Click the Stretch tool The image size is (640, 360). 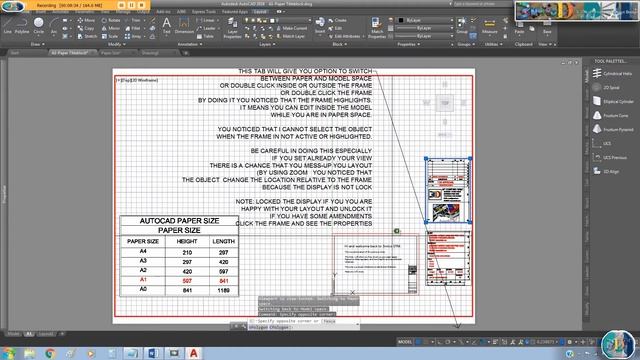(87, 36)
